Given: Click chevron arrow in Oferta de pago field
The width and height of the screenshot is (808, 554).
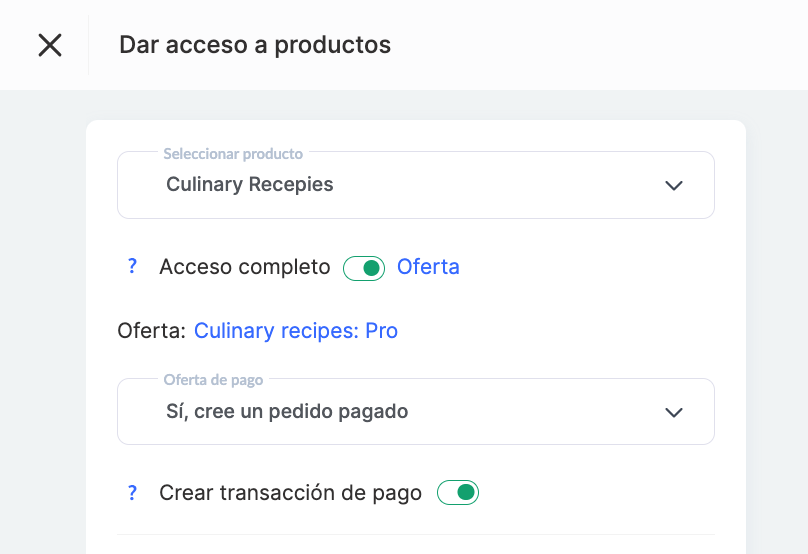Looking at the screenshot, I should pos(674,412).
